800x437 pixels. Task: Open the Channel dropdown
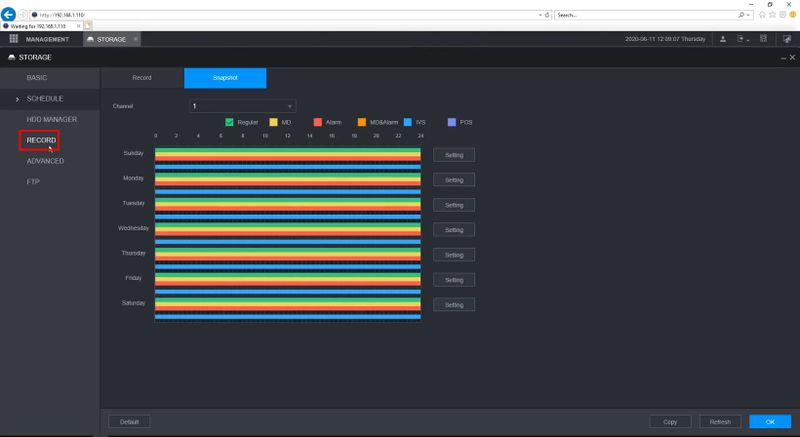click(x=242, y=106)
